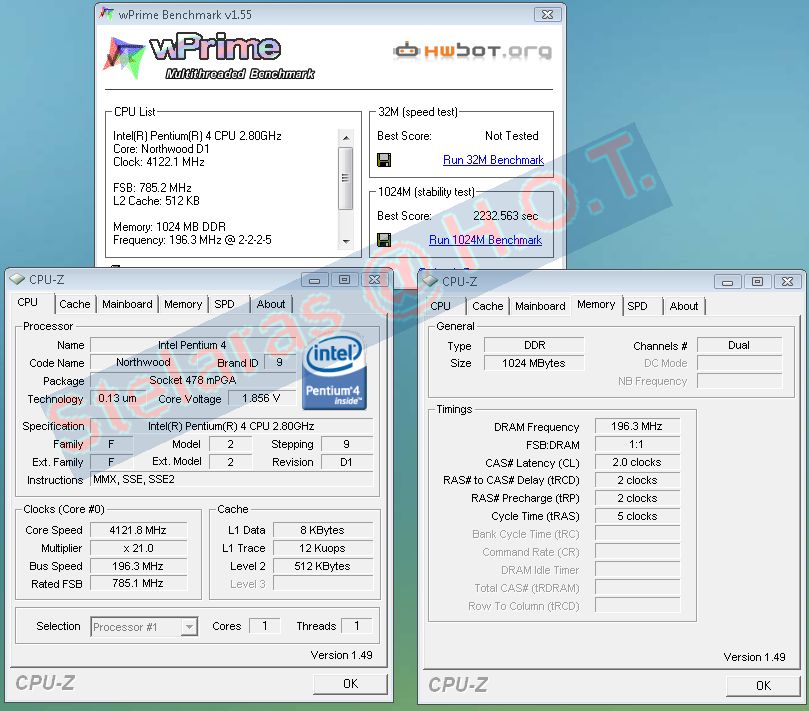Click the Core Voltage value 1.856 V

262,398
